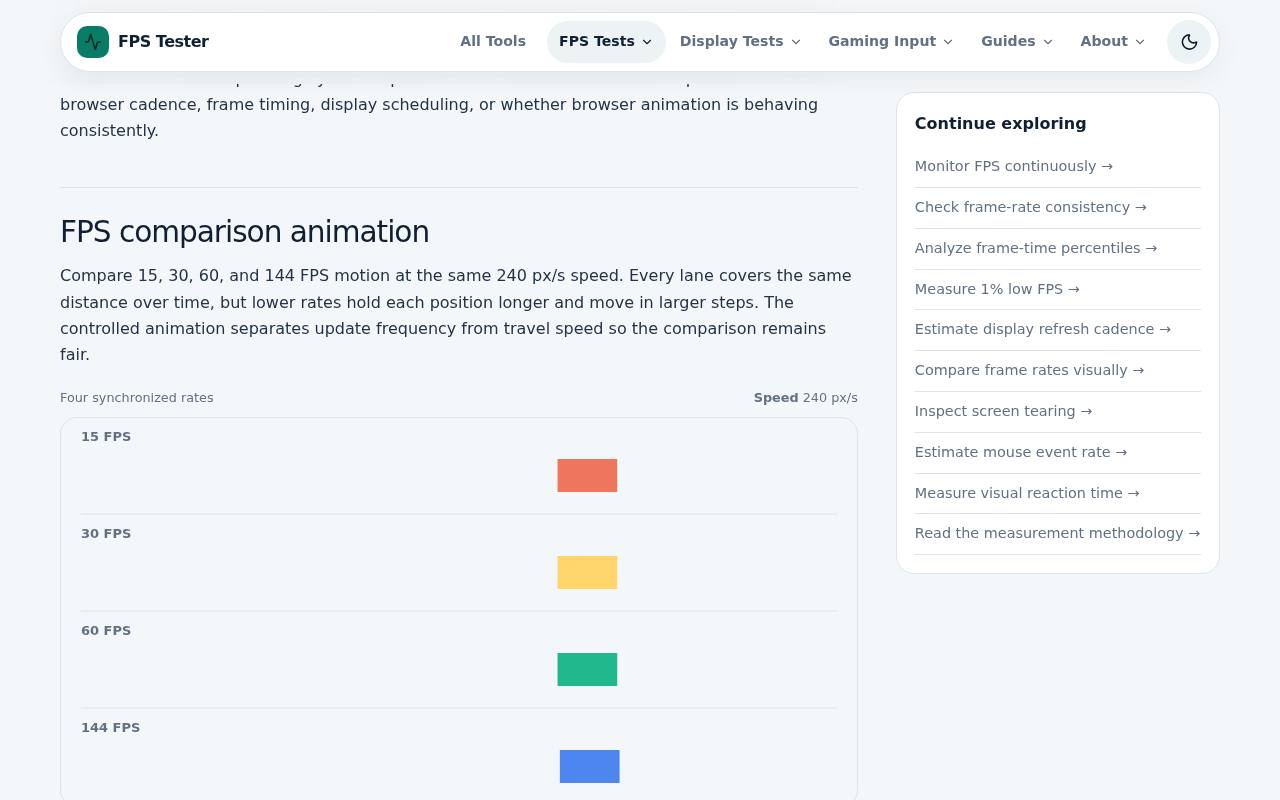Toggle dark mode with the moon icon
The height and width of the screenshot is (800, 1280).
pos(1189,42)
